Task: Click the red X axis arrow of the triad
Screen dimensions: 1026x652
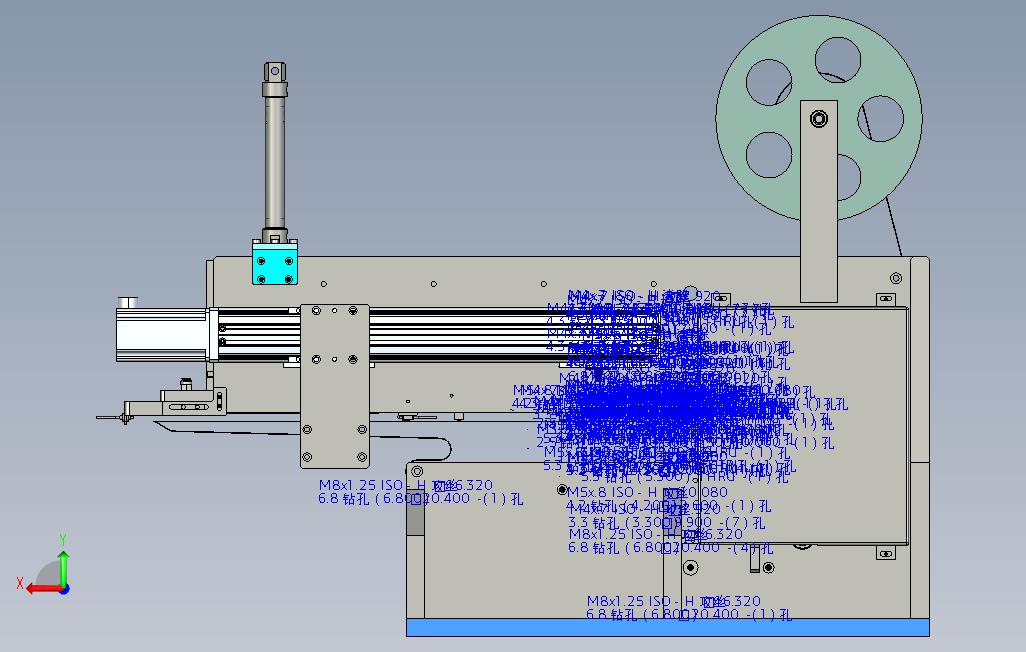Action: pyautogui.click(x=43, y=589)
